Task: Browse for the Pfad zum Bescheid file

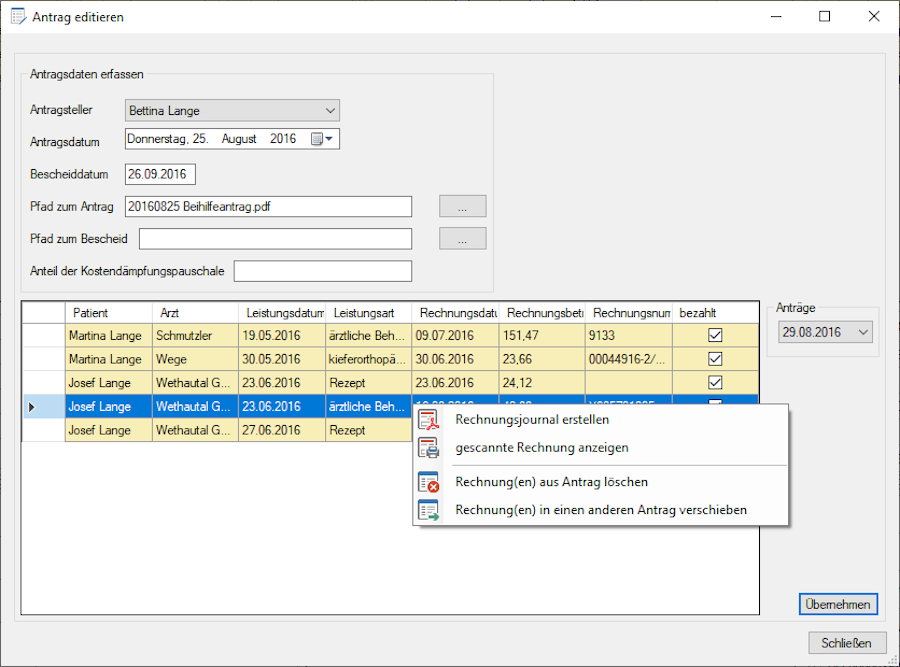Action: pos(462,239)
